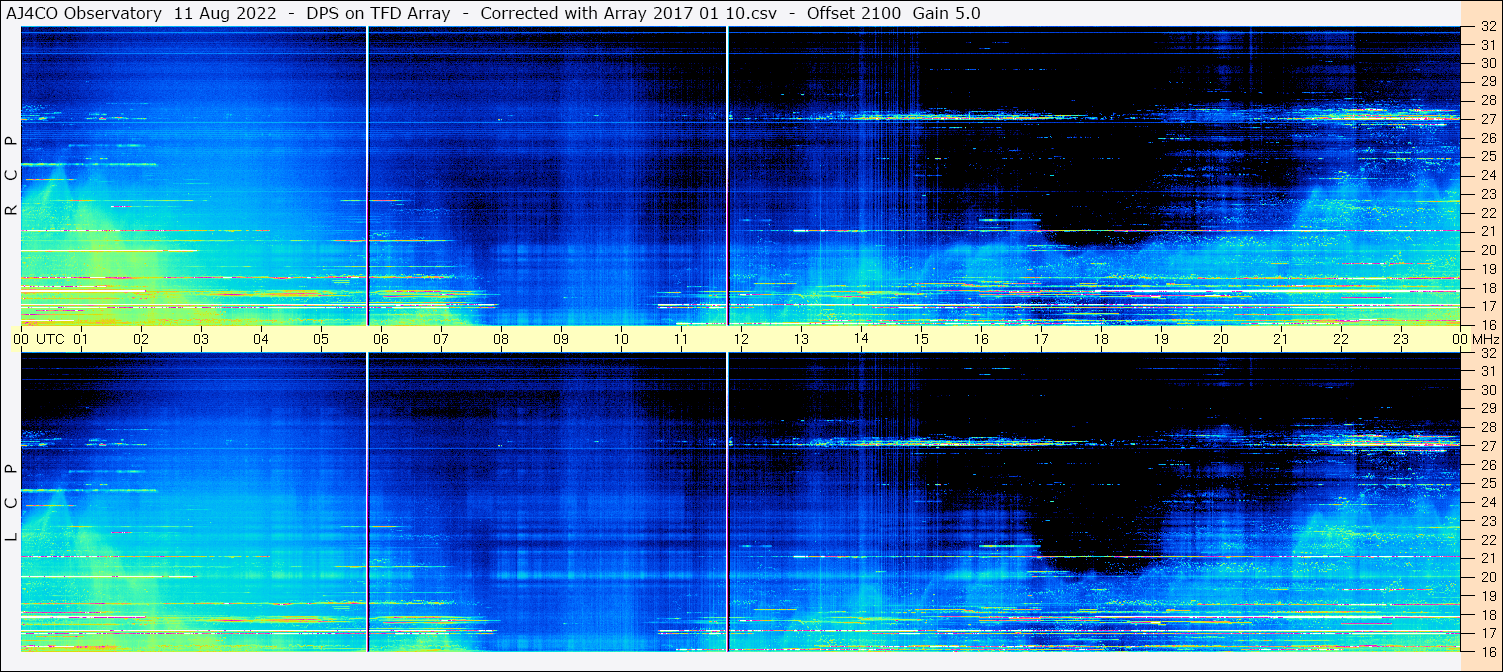This screenshot has width=1503, height=672.
Task: Click the 16 MHz label of the lower panel
Action: (1487, 651)
